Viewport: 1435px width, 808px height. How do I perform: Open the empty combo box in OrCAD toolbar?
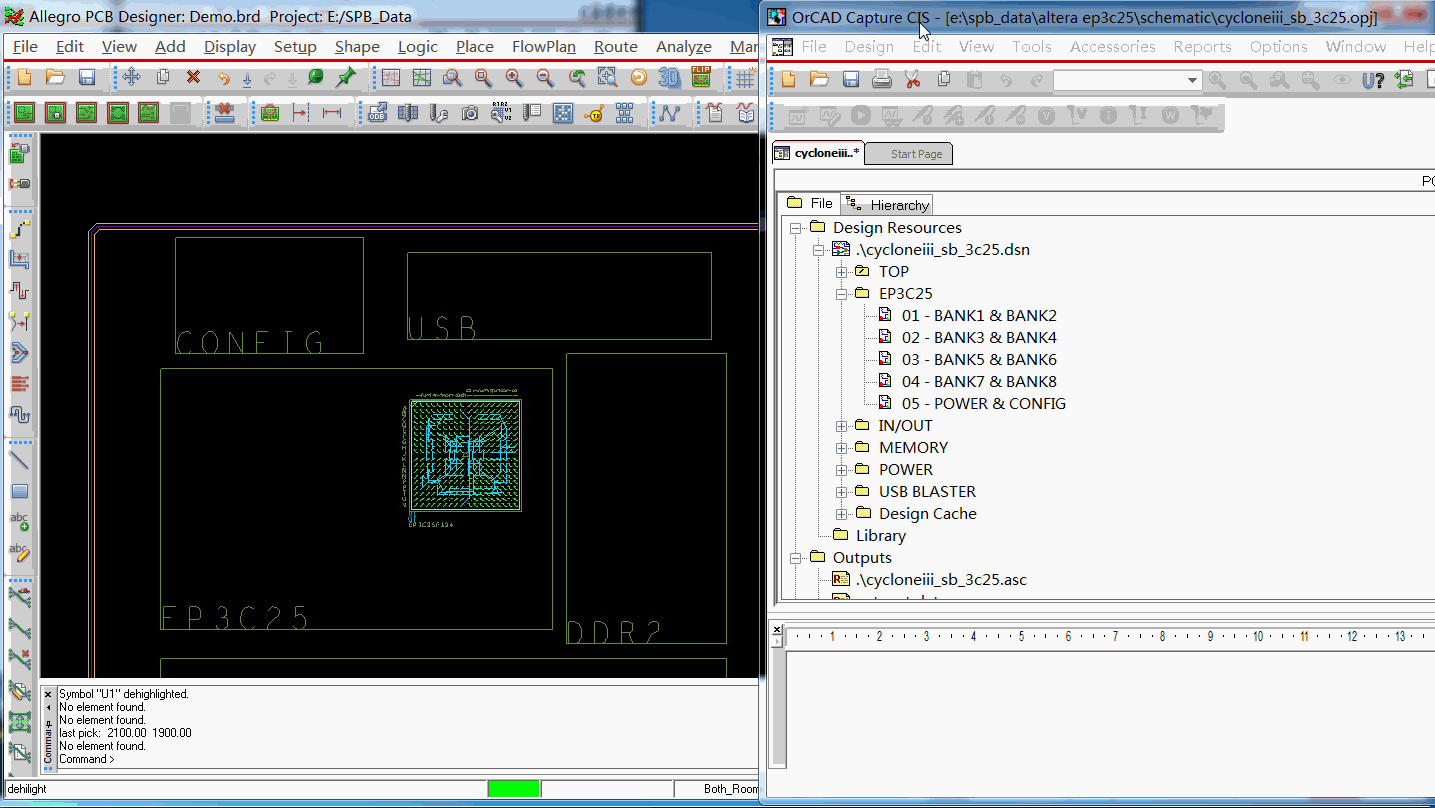1127,80
